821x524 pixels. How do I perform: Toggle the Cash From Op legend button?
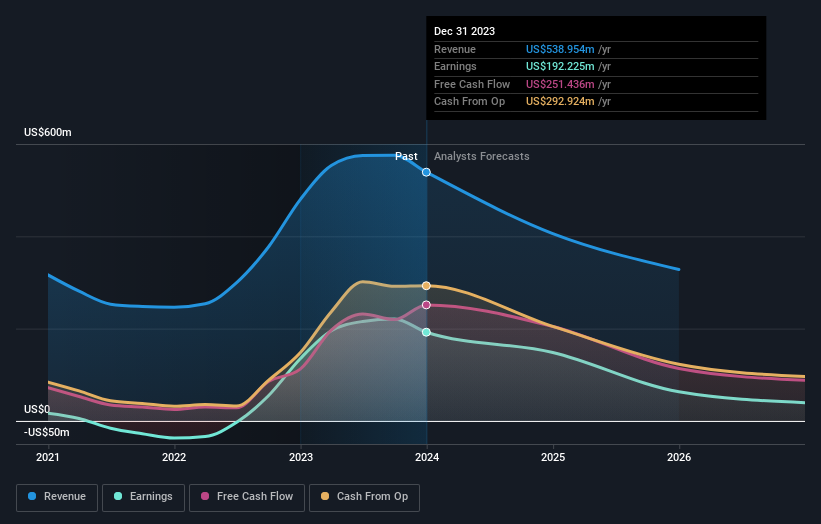pos(364,497)
